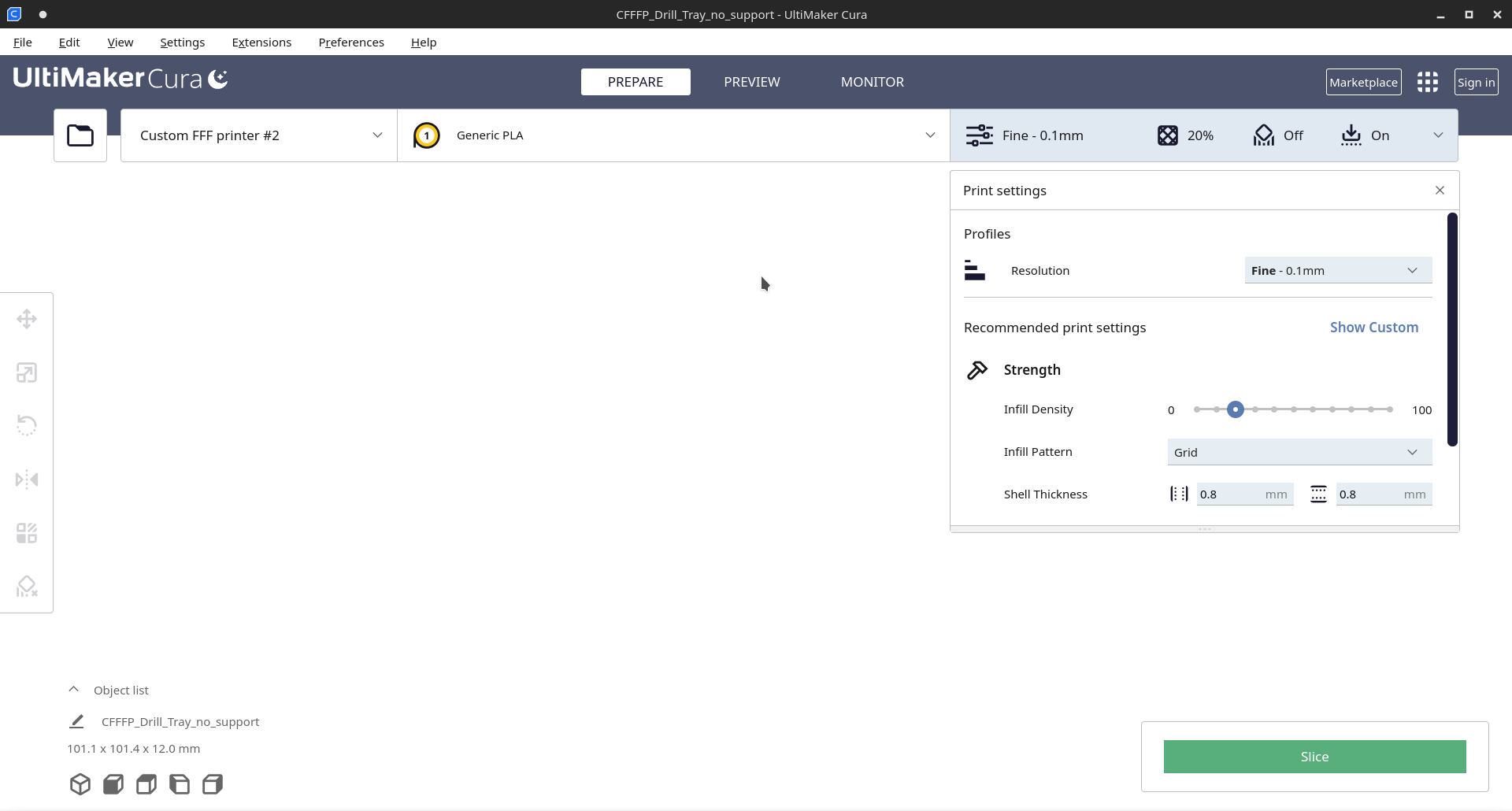The image size is (1512, 811).
Task: Open the Infill Pattern dropdown
Action: click(x=1299, y=451)
